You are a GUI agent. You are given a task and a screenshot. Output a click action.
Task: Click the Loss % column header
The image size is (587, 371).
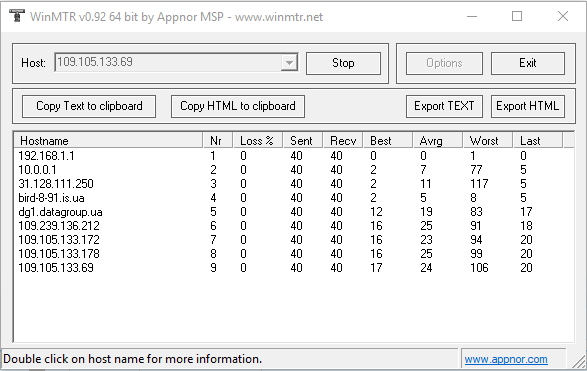[x=258, y=141]
